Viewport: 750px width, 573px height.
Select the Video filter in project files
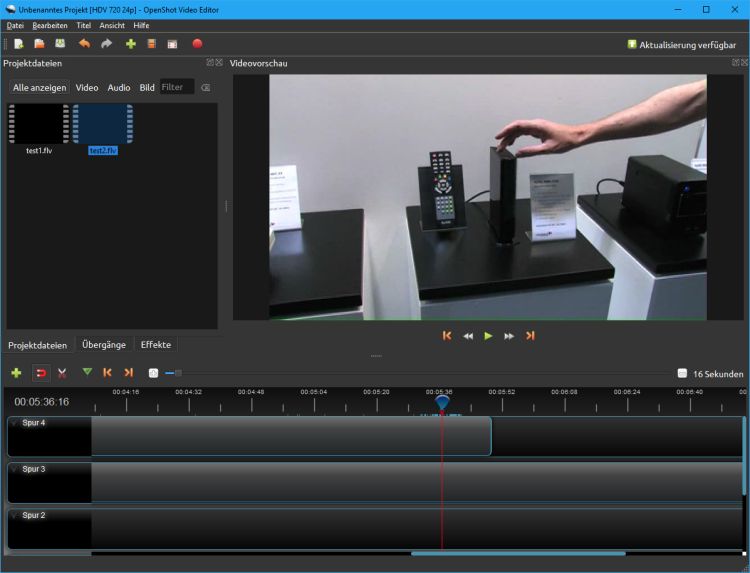87,88
